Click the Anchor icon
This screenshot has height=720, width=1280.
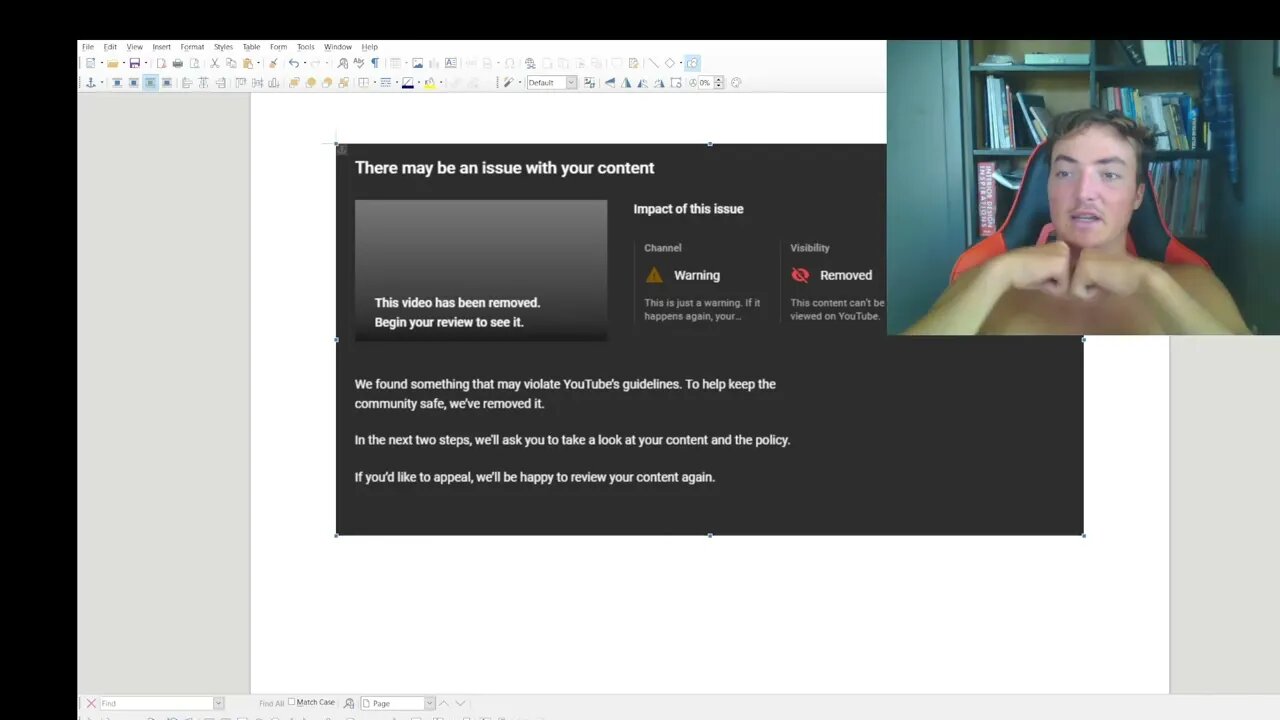pos(90,83)
